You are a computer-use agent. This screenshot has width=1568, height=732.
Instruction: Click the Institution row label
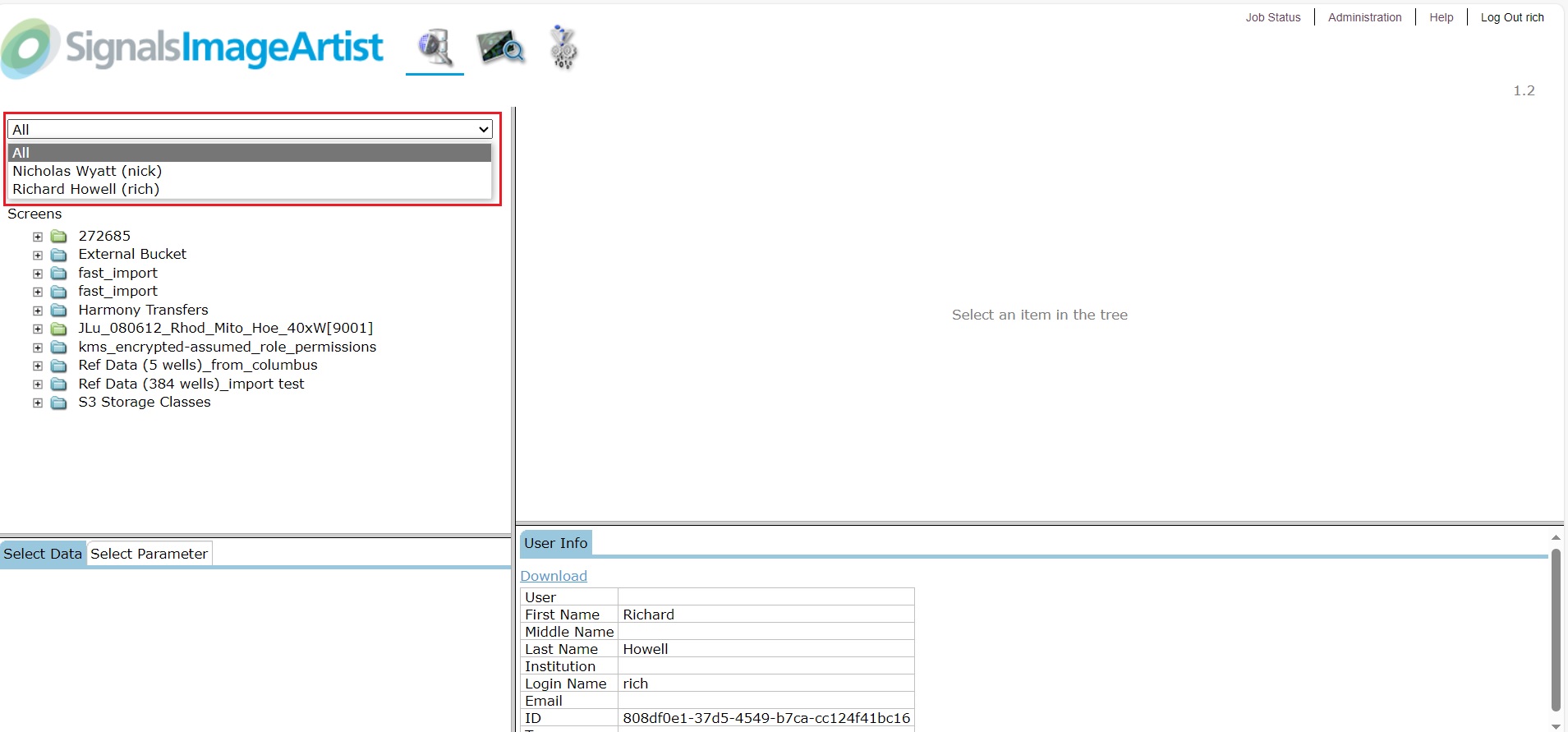[x=560, y=666]
